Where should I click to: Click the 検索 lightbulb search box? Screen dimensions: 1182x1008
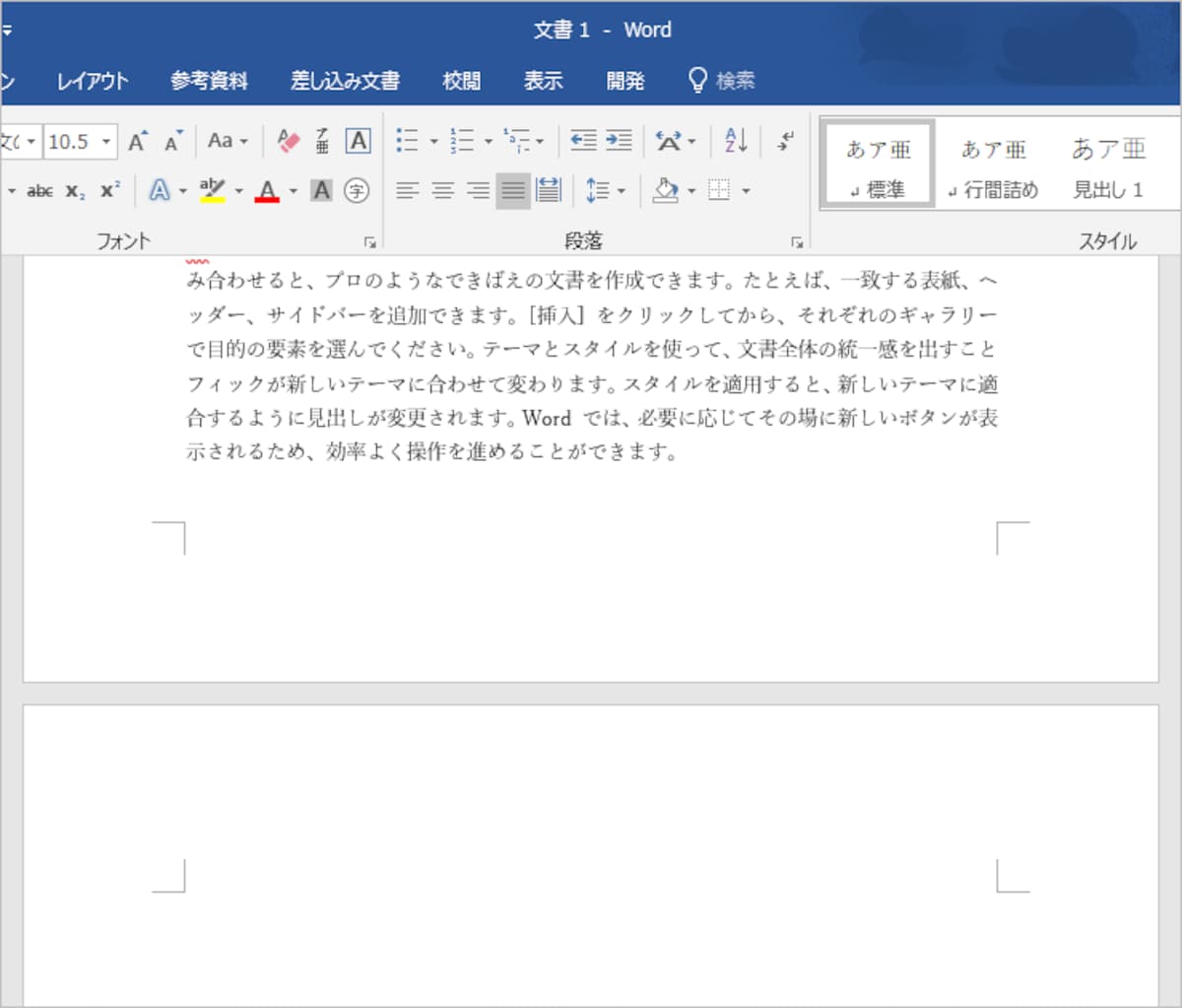tap(721, 81)
